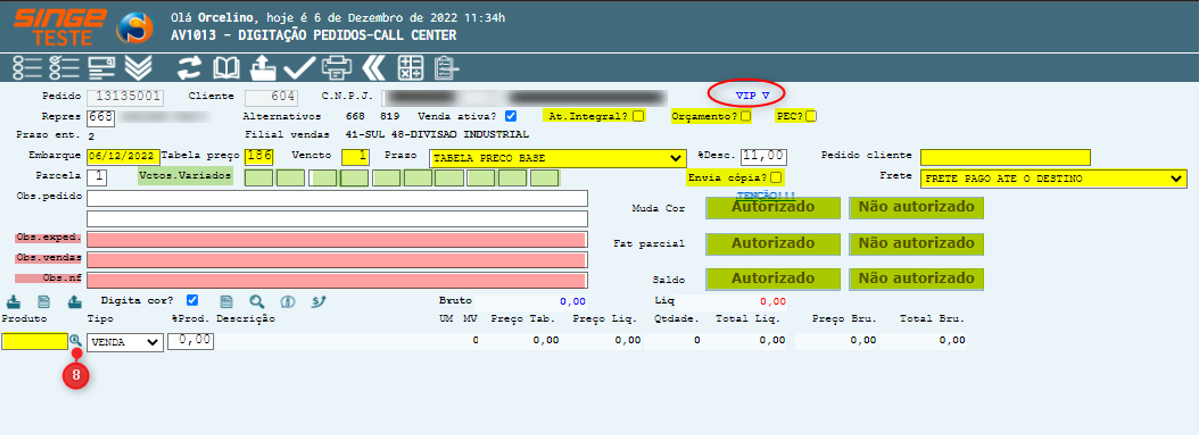Image resolution: width=1199 pixels, height=435 pixels.
Task: Click the printer icon in the toolbar
Action: 335,68
